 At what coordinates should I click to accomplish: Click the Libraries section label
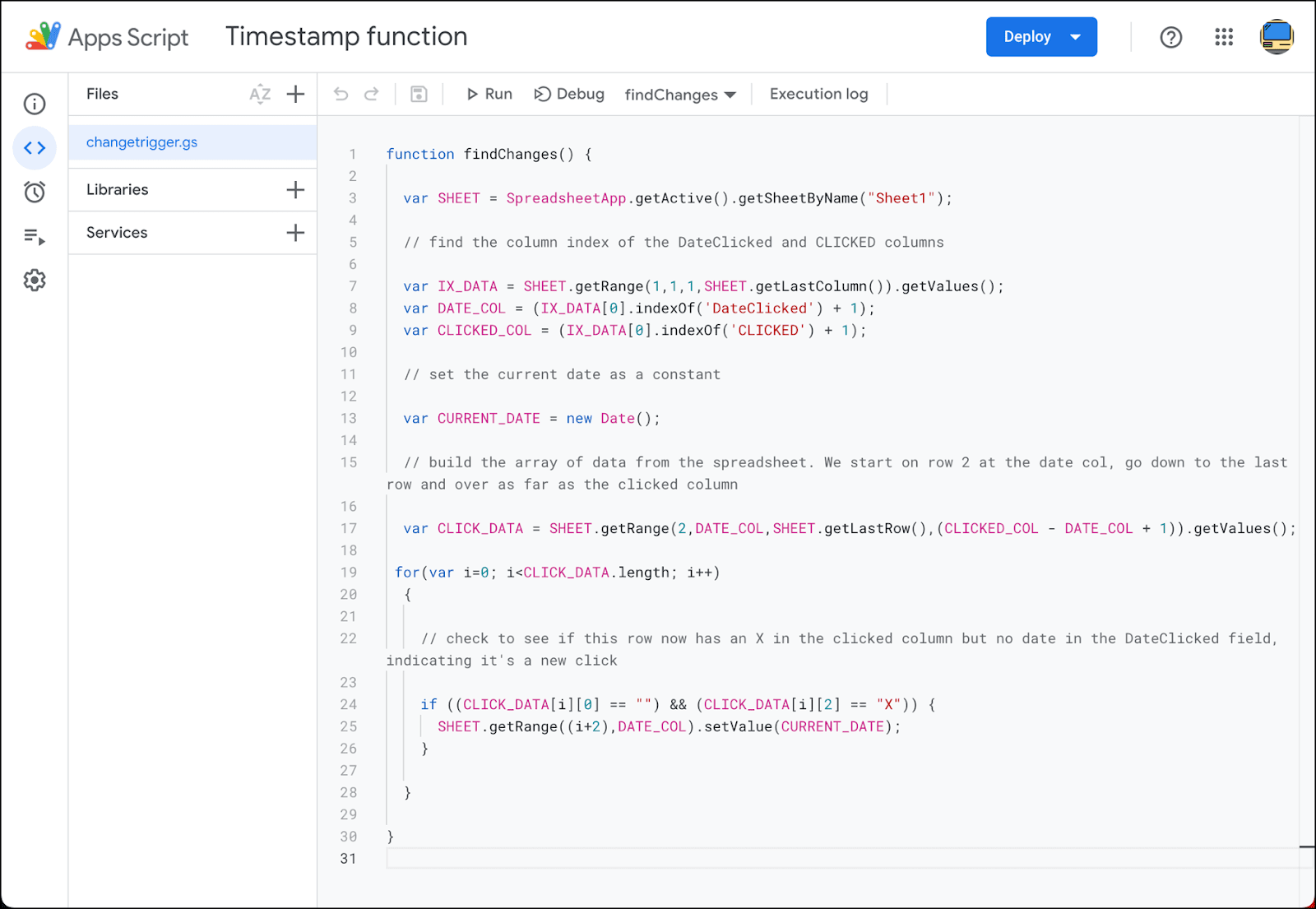point(118,190)
